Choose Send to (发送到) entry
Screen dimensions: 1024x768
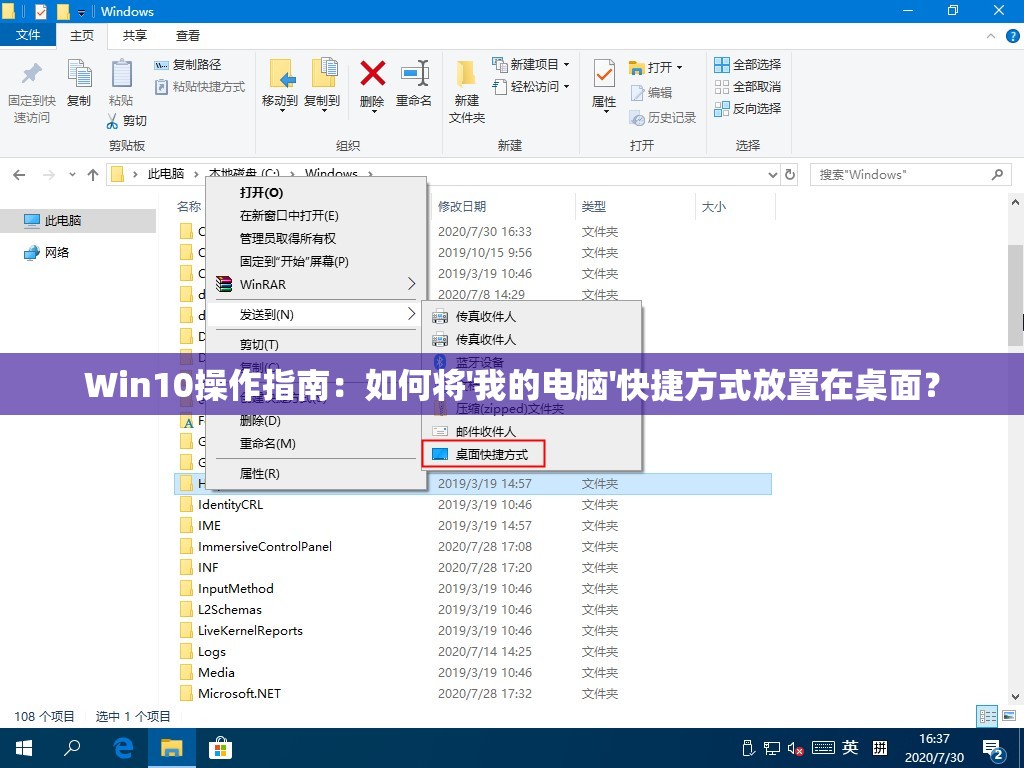point(317,314)
